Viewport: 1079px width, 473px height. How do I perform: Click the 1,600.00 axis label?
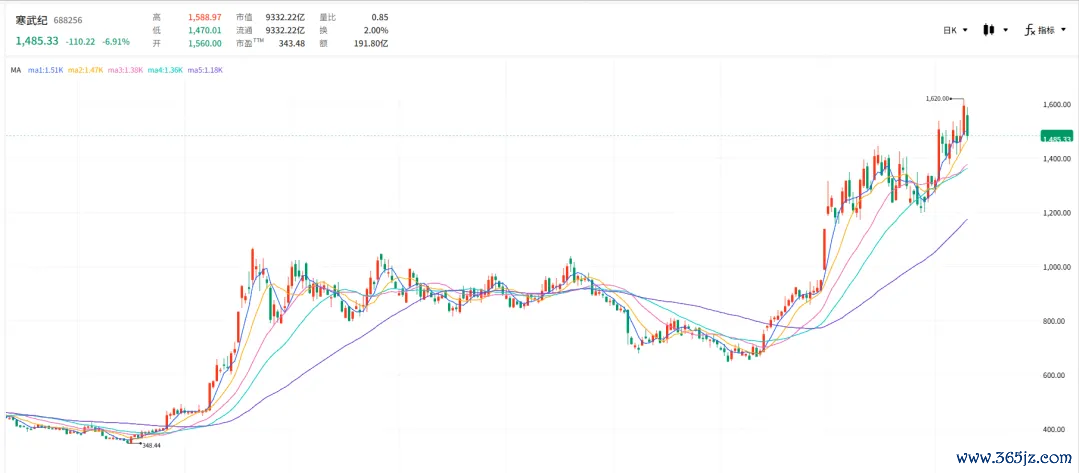pos(1056,105)
